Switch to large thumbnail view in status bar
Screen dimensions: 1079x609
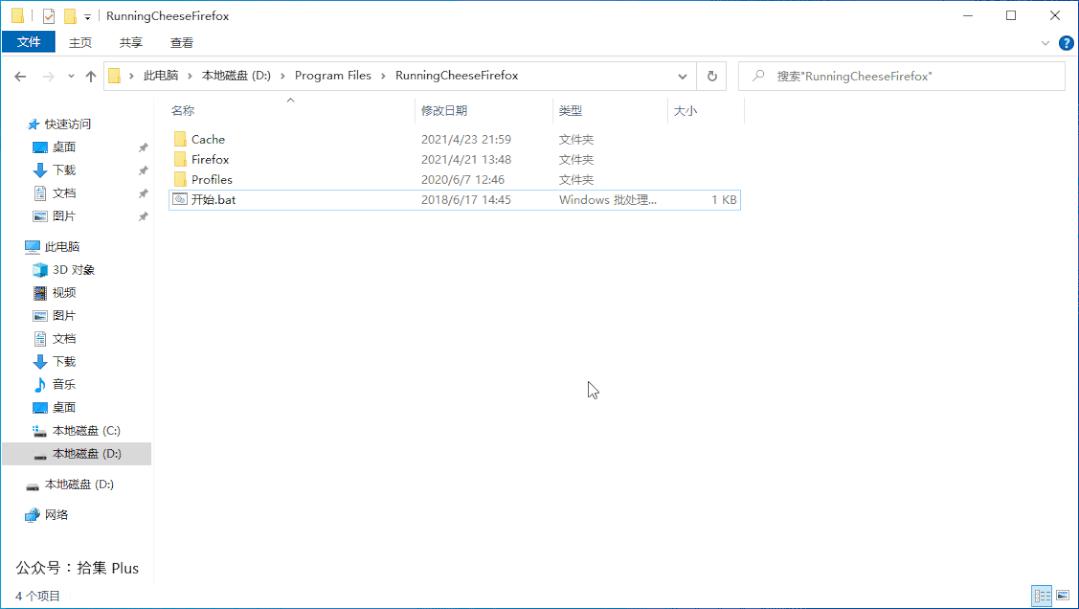[1063, 596]
